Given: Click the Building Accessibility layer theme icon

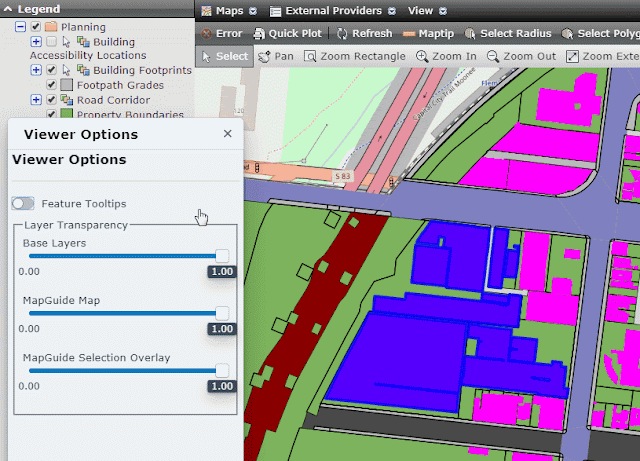Looking at the screenshot, I should coord(83,42).
